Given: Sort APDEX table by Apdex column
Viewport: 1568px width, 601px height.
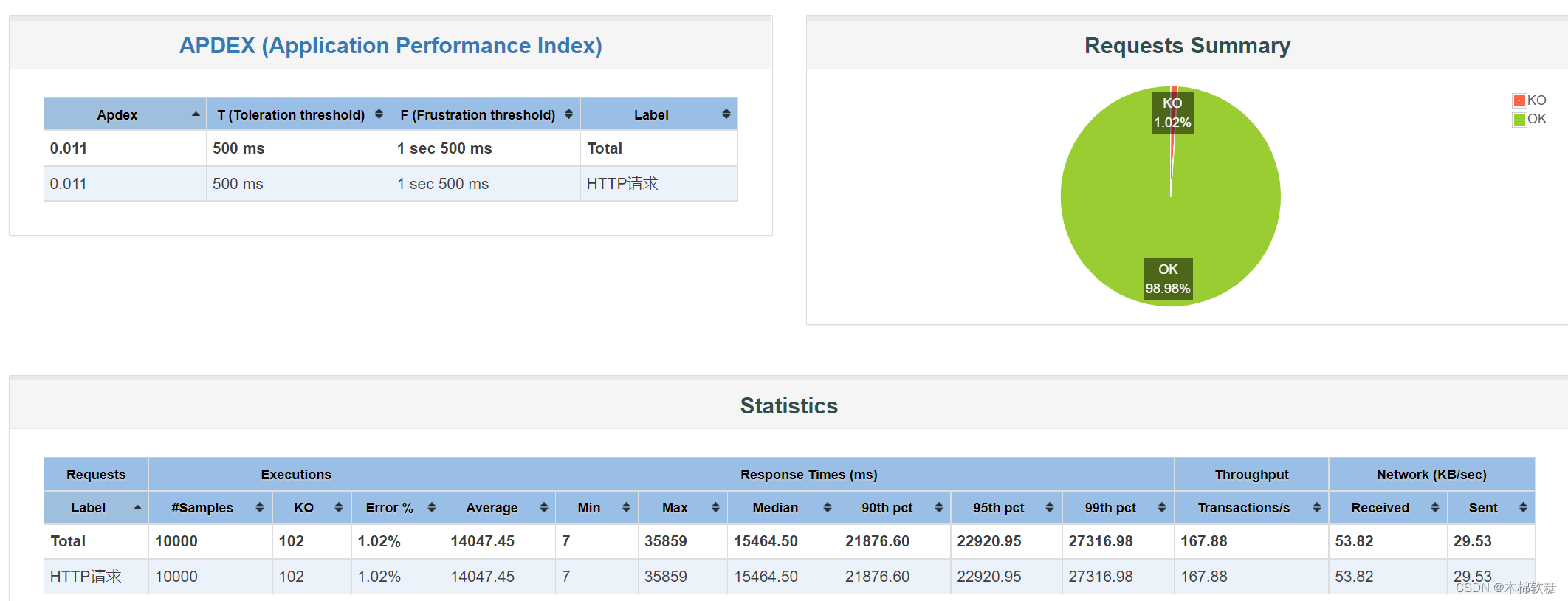Looking at the screenshot, I should click(125, 114).
